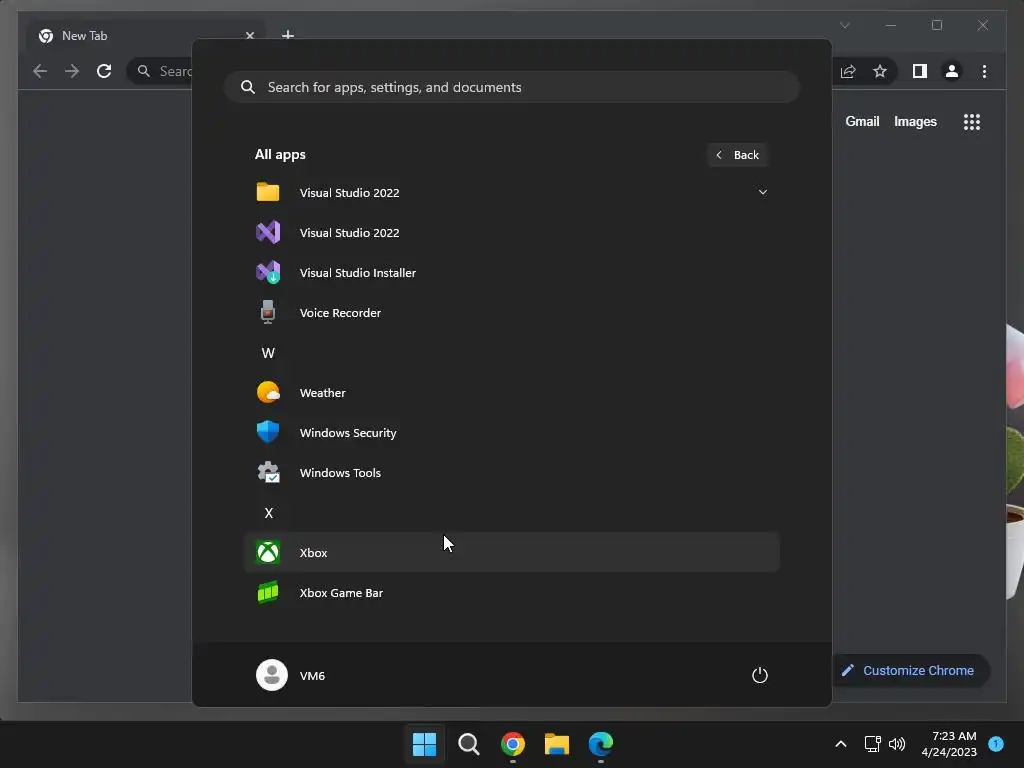Open the Visual Studio 2022 folder icon
Image resolution: width=1024 pixels, height=768 pixels.
tap(268, 192)
